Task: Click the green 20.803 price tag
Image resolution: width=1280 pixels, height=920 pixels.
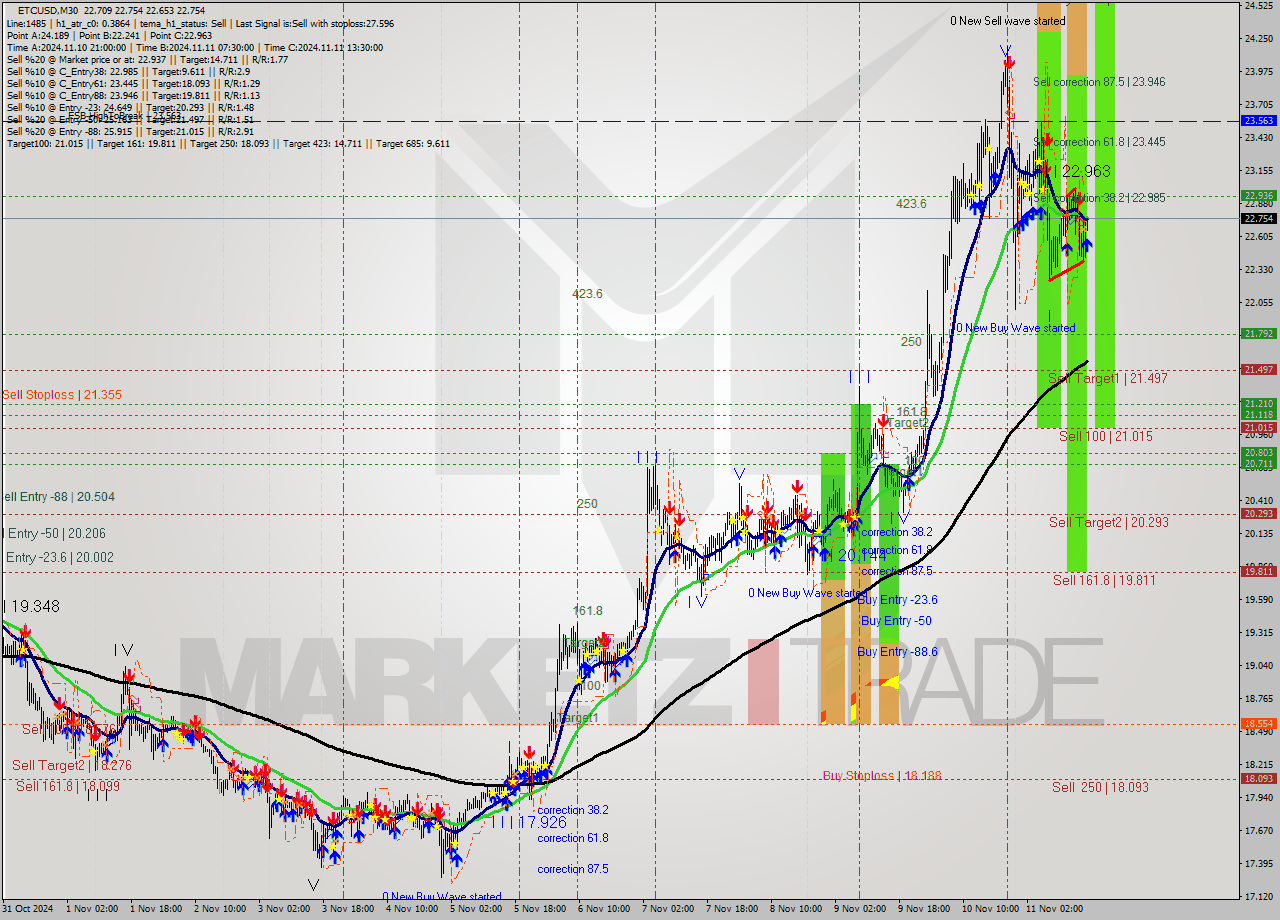Action: (1258, 453)
